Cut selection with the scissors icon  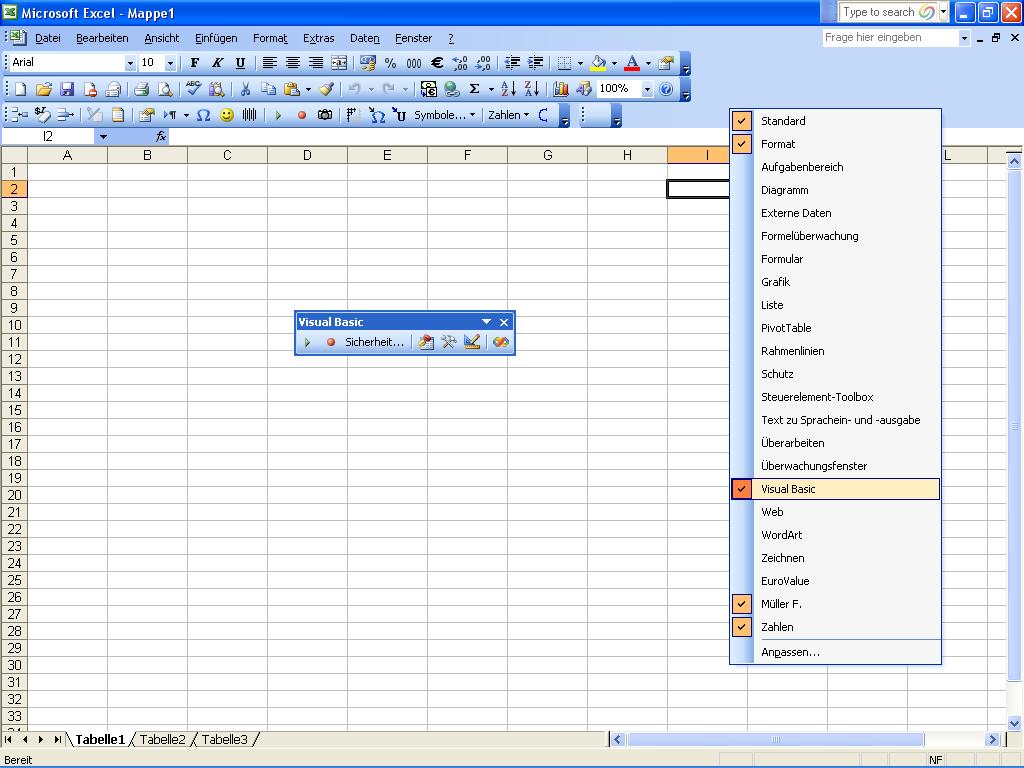tap(246, 89)
